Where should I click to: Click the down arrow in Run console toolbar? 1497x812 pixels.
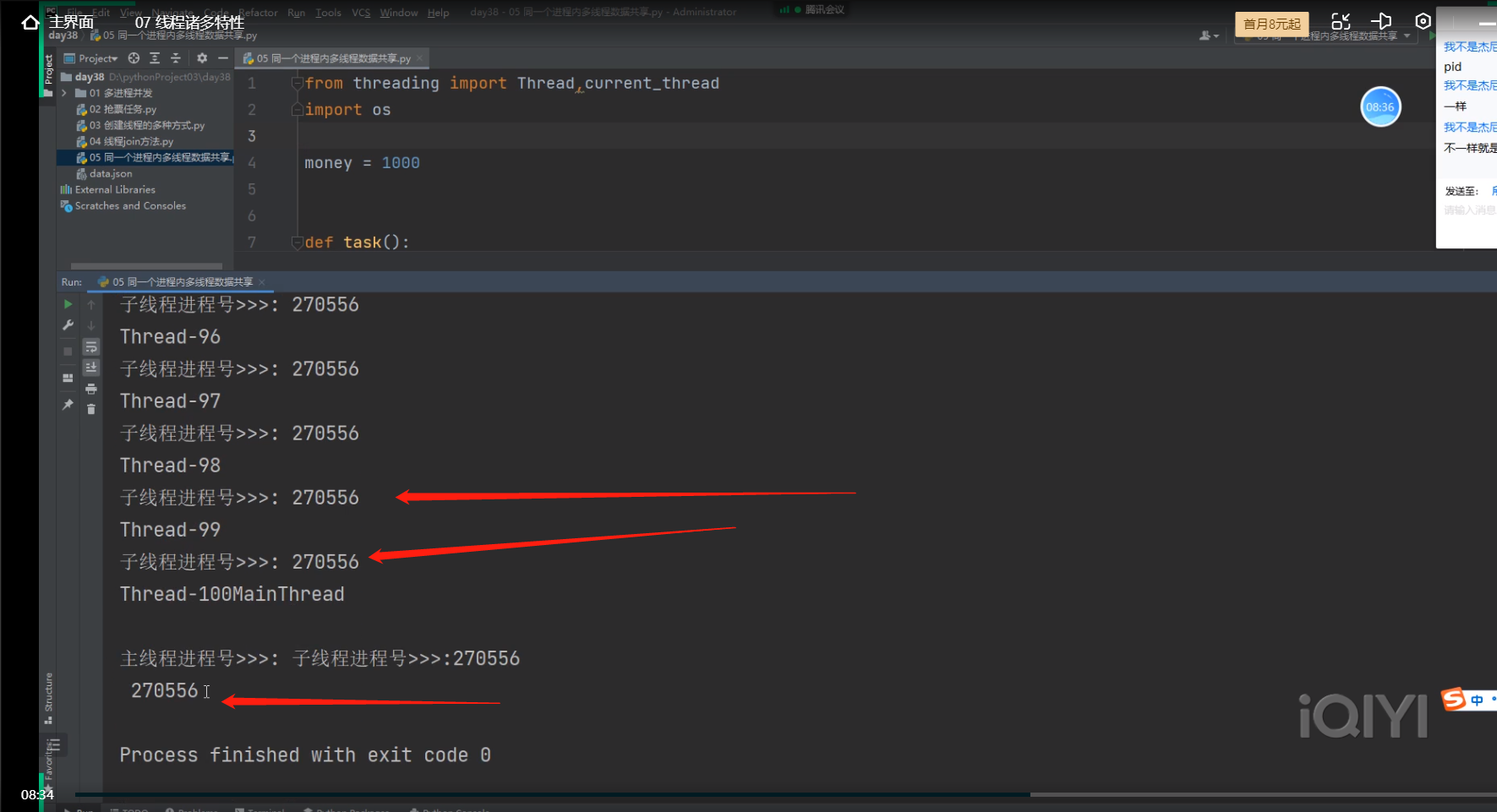[x=91, y=325]
